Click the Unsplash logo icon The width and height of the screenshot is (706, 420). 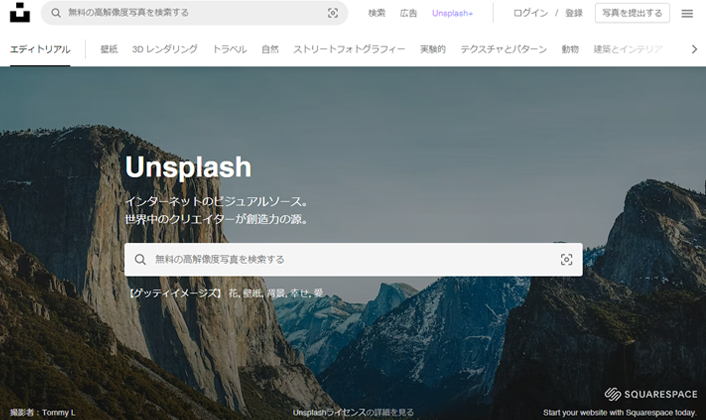click(x=20, y=12)
